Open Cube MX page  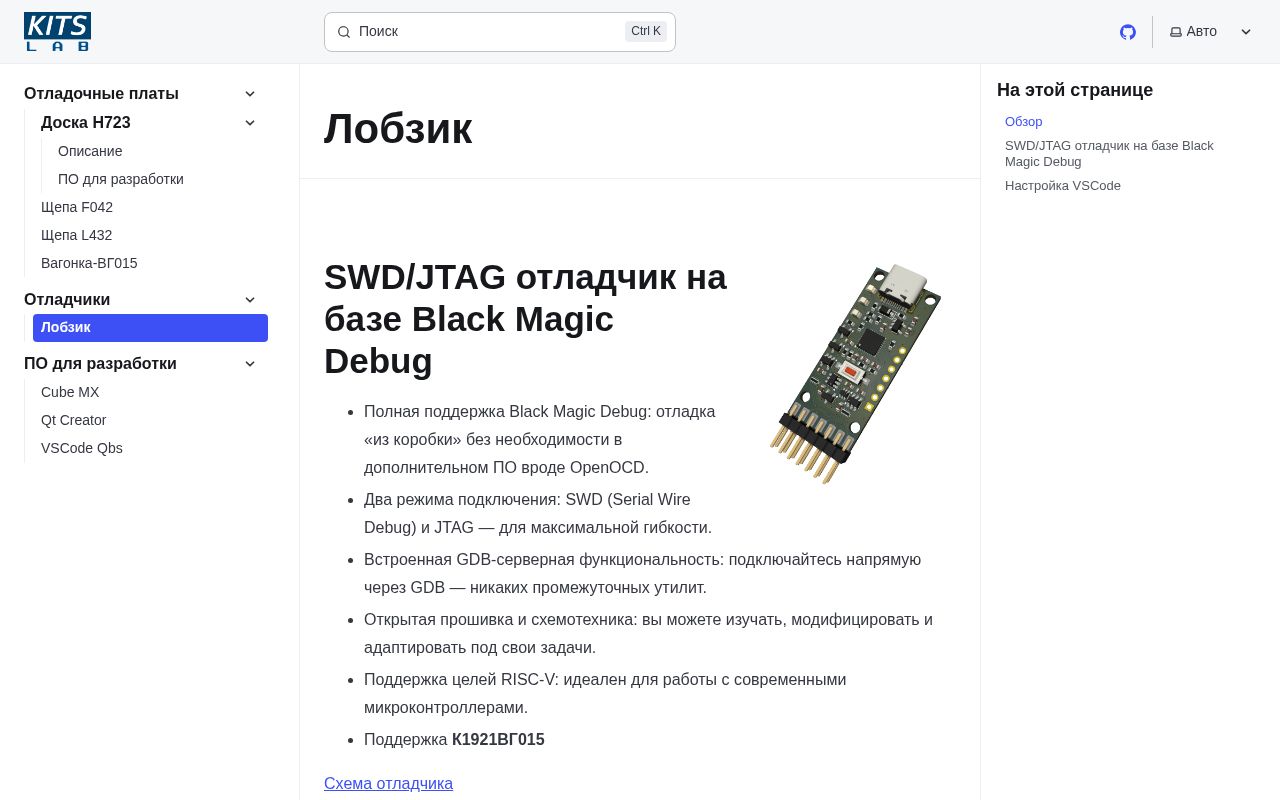[70, 392]
